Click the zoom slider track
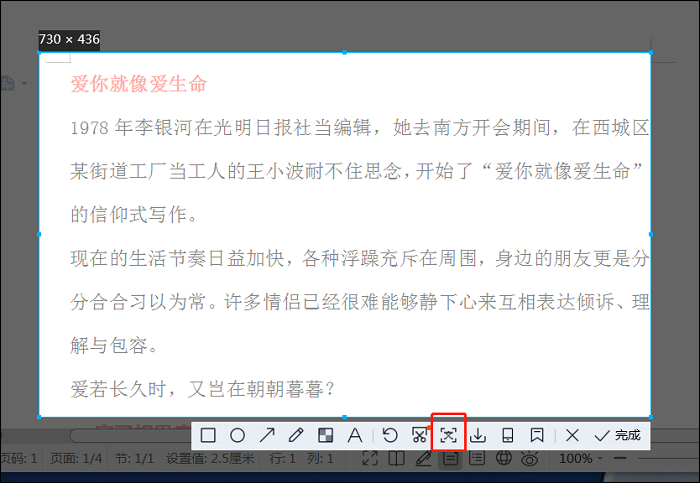The image size is (700, 483). [x=668, y=458]
